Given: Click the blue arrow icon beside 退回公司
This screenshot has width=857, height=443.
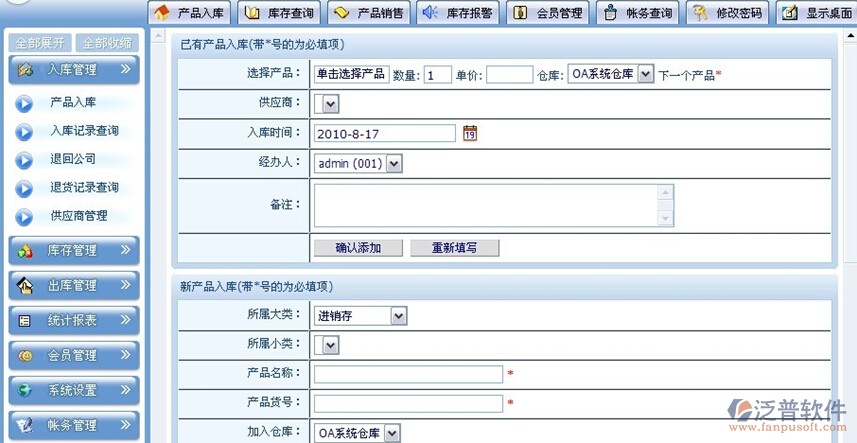Looking at the screenshot, I should 24,160.
